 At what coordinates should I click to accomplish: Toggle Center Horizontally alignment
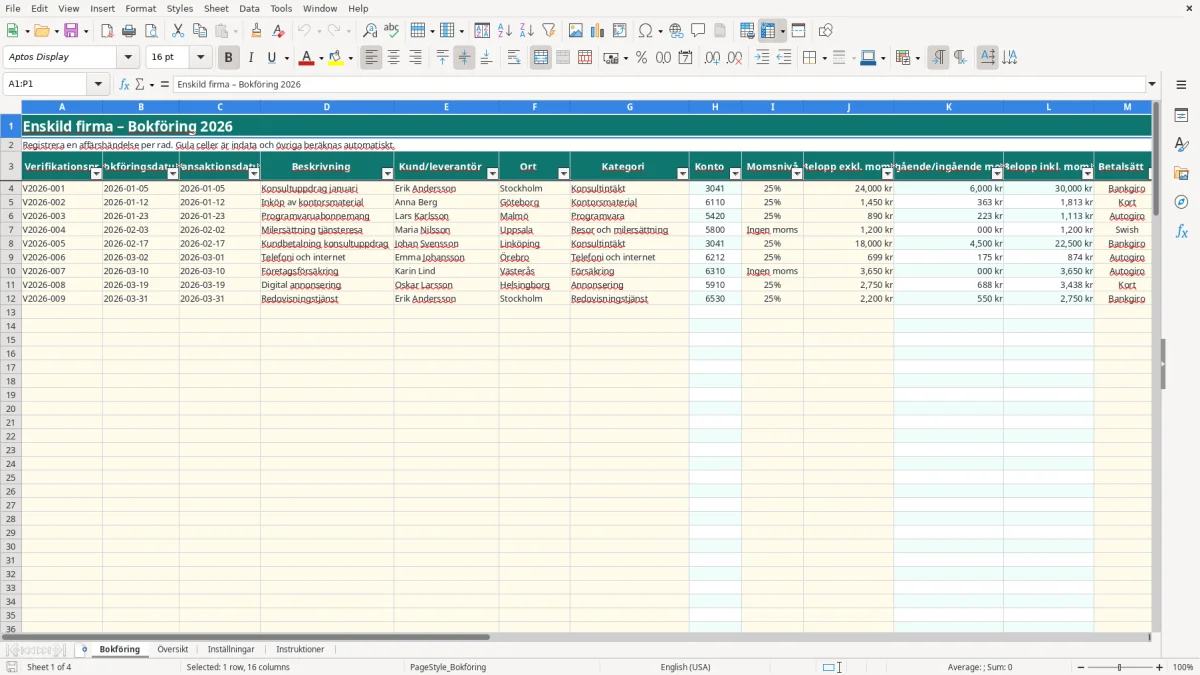tap(394, 58)
